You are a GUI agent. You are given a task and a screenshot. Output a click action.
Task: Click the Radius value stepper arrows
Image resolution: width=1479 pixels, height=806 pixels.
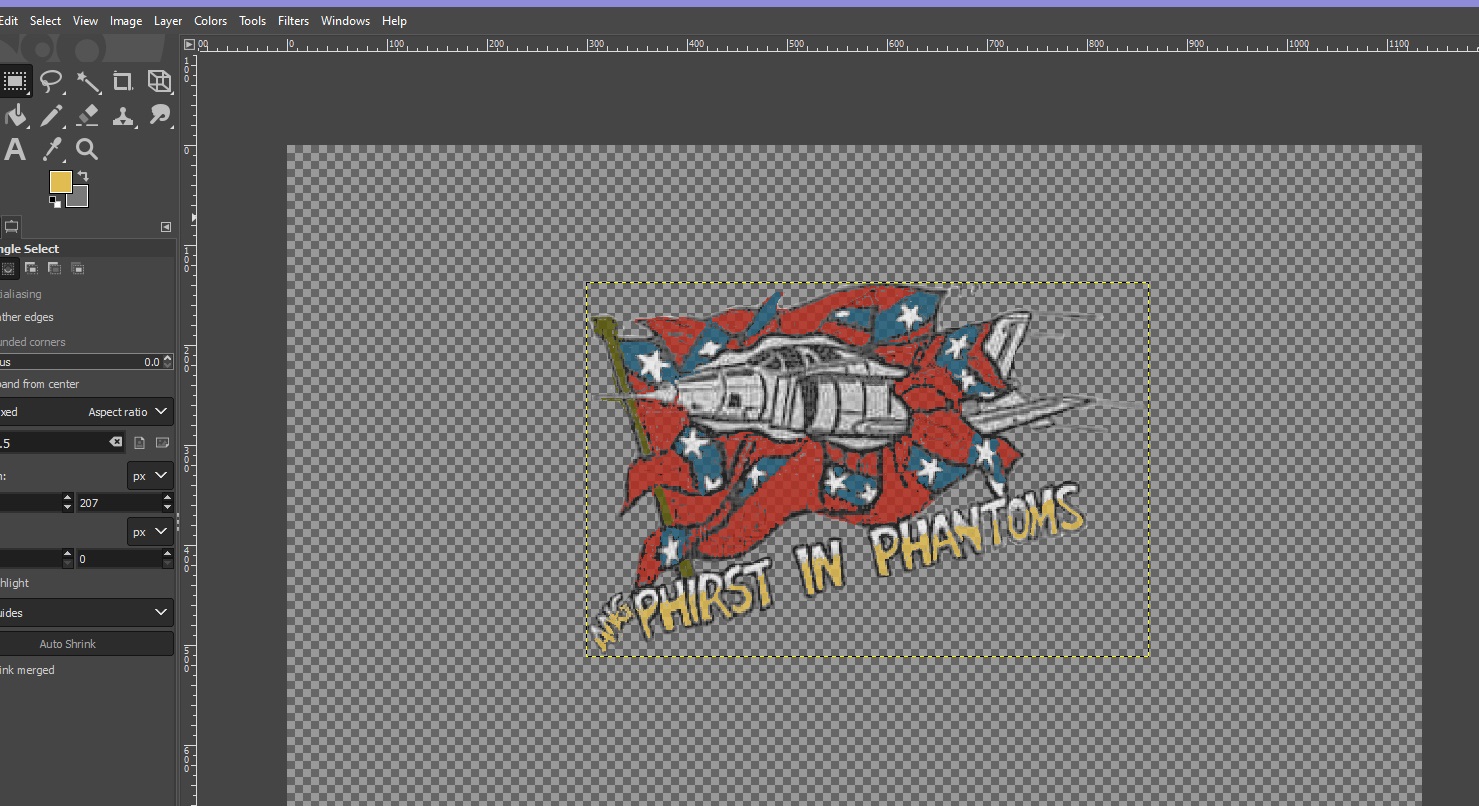[167, 362]
